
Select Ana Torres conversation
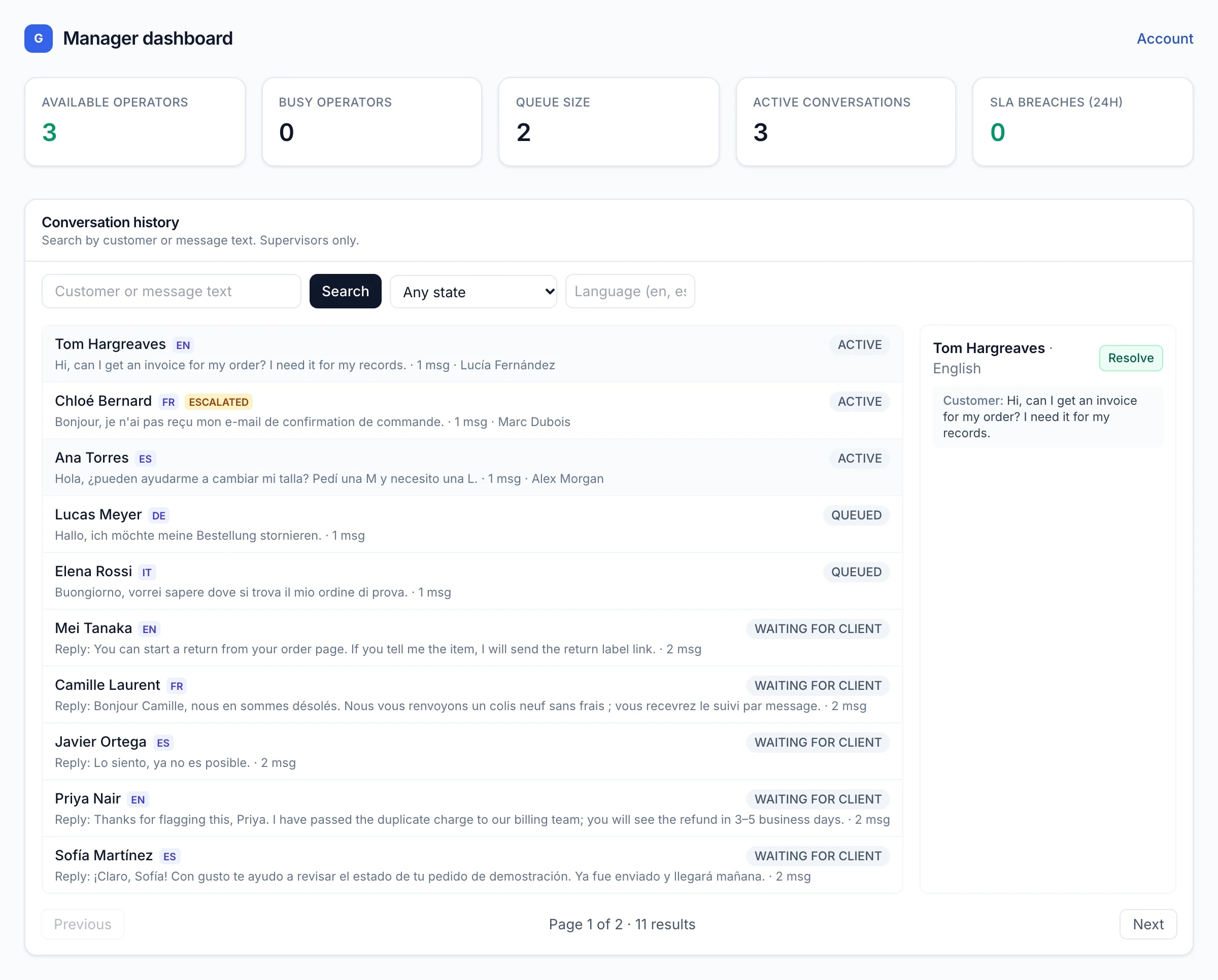pyautogui.click(x=472, y=467)
